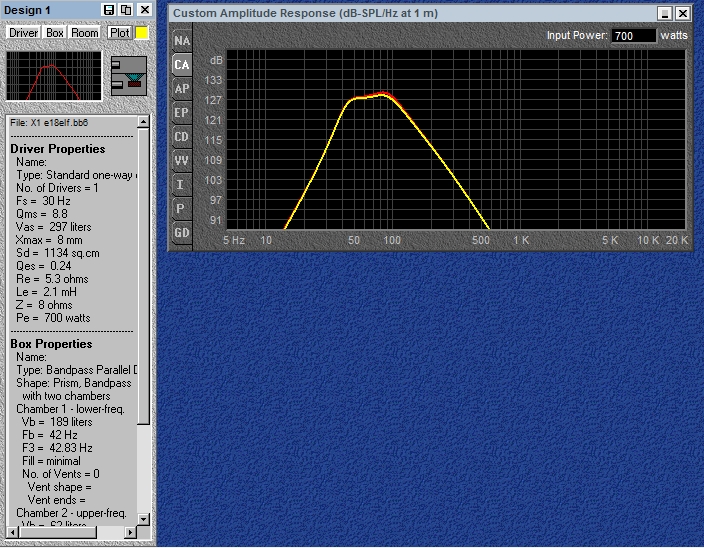The height and width of the screenshot is (548, 704).
Task: Click the 'Vas = 297 liters' value
Action: 53,227
